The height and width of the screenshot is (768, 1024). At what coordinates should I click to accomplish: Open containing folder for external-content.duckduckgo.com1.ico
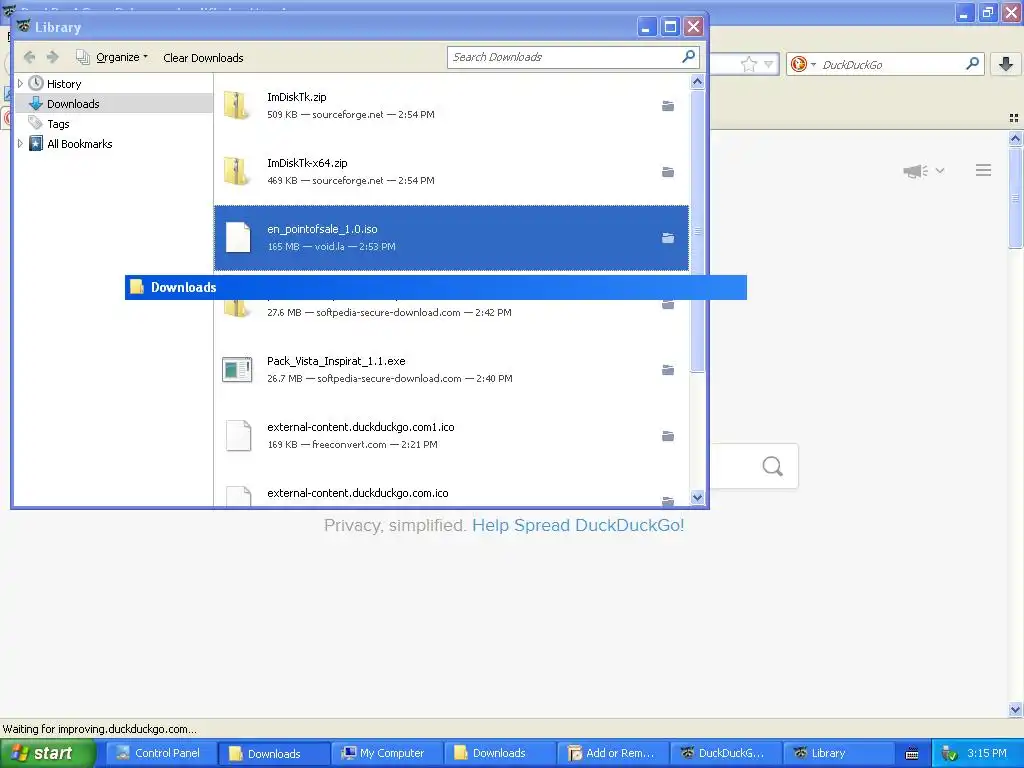pos(667,436)
